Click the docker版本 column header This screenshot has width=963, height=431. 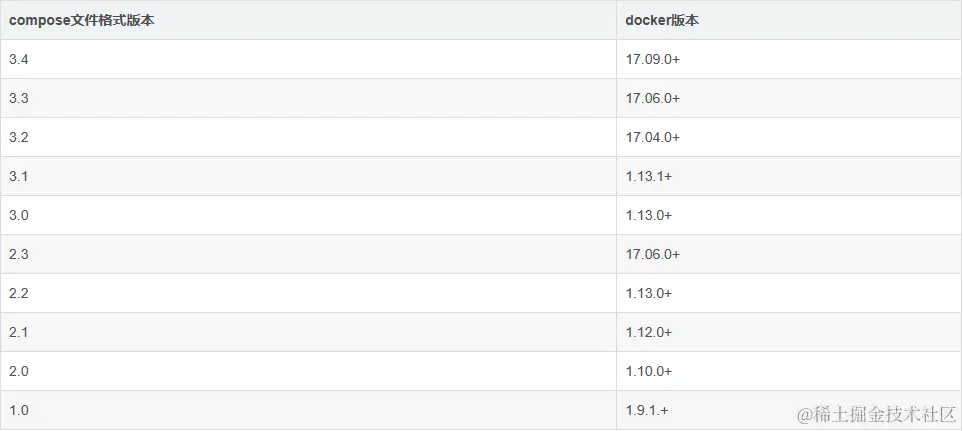coord(789,20)
